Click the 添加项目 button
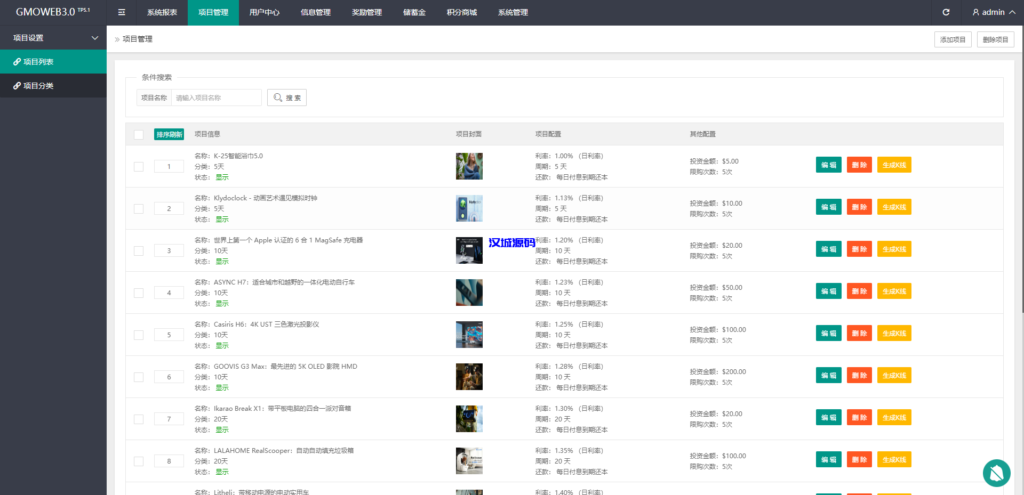This screenshot has height=495, width=1024. coord(951,39)
